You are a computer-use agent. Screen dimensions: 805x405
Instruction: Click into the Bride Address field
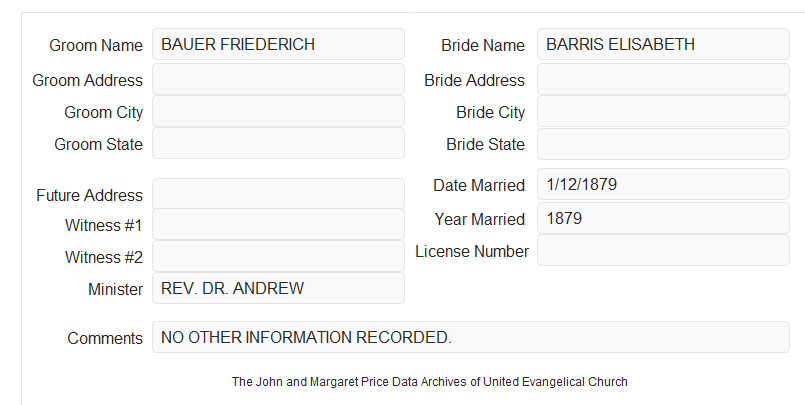click(663, 79)
